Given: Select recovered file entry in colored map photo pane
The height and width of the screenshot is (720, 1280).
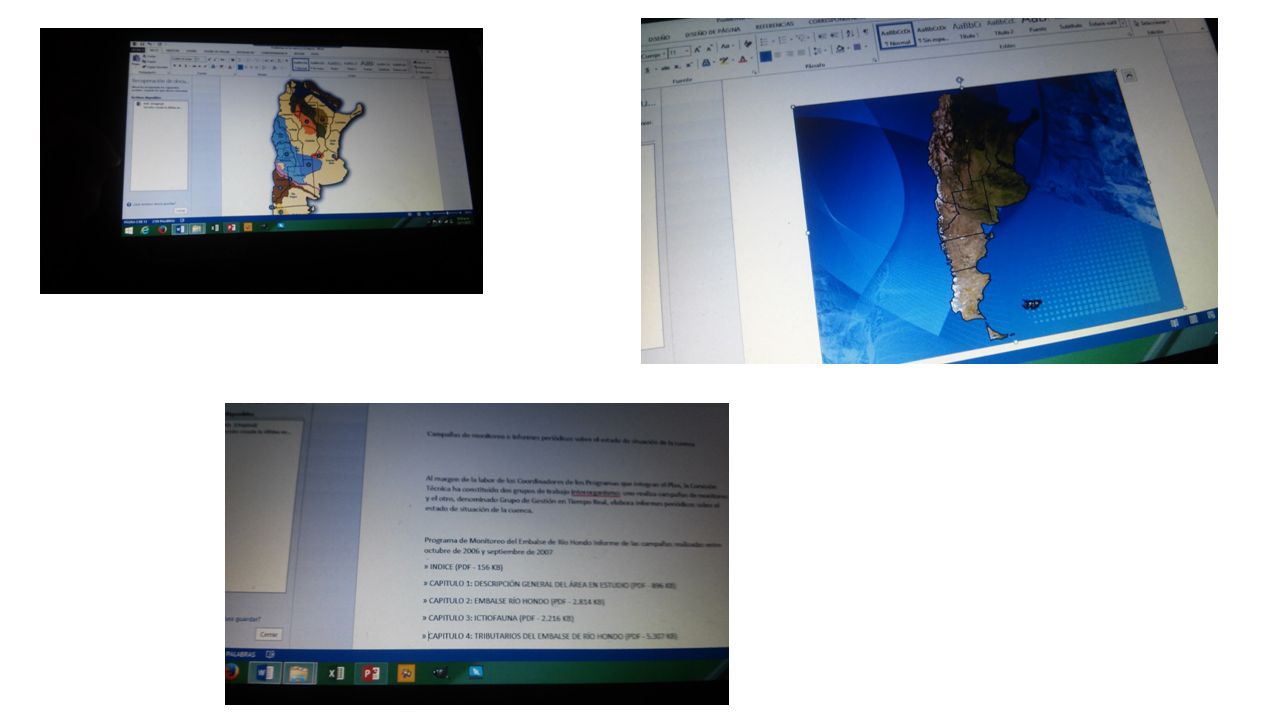Looking at the screenshot, I should tap(158, 104).
